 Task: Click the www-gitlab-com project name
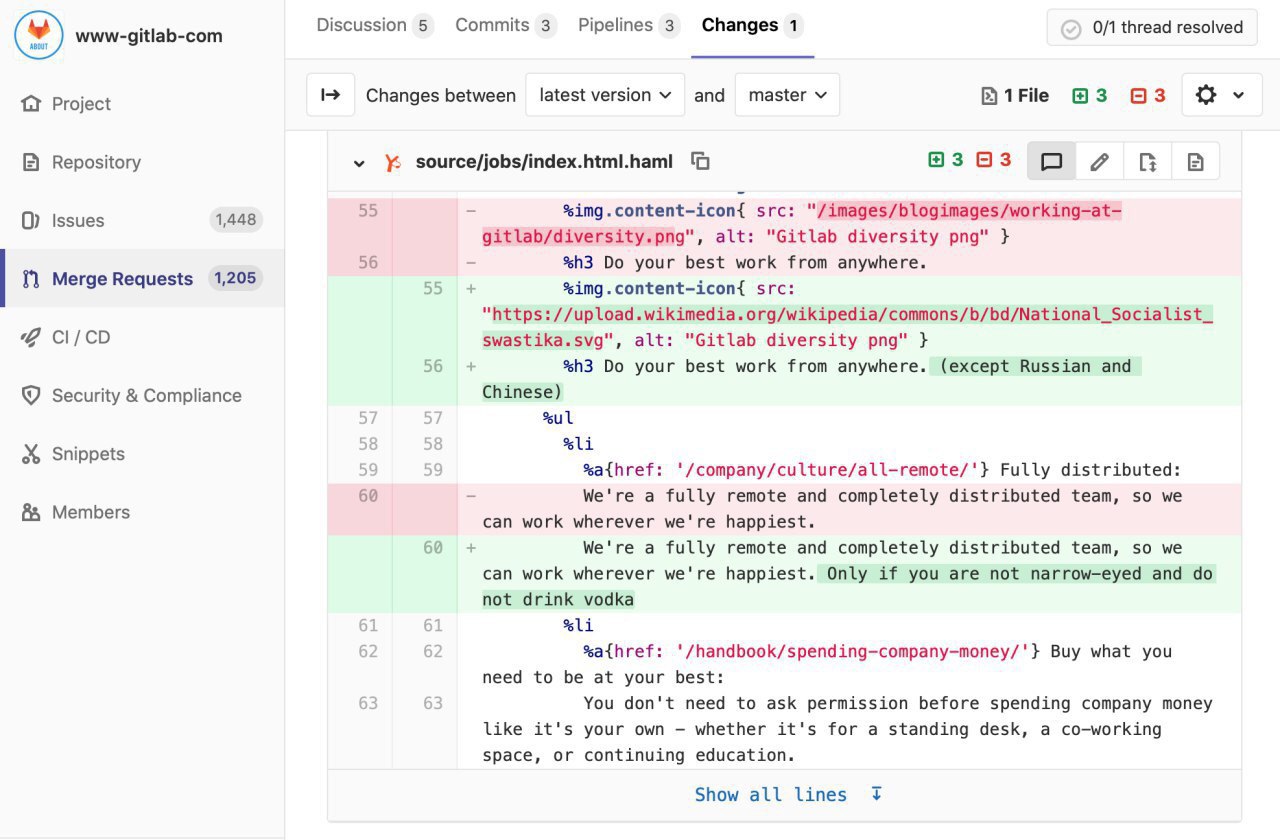point(149,36)
